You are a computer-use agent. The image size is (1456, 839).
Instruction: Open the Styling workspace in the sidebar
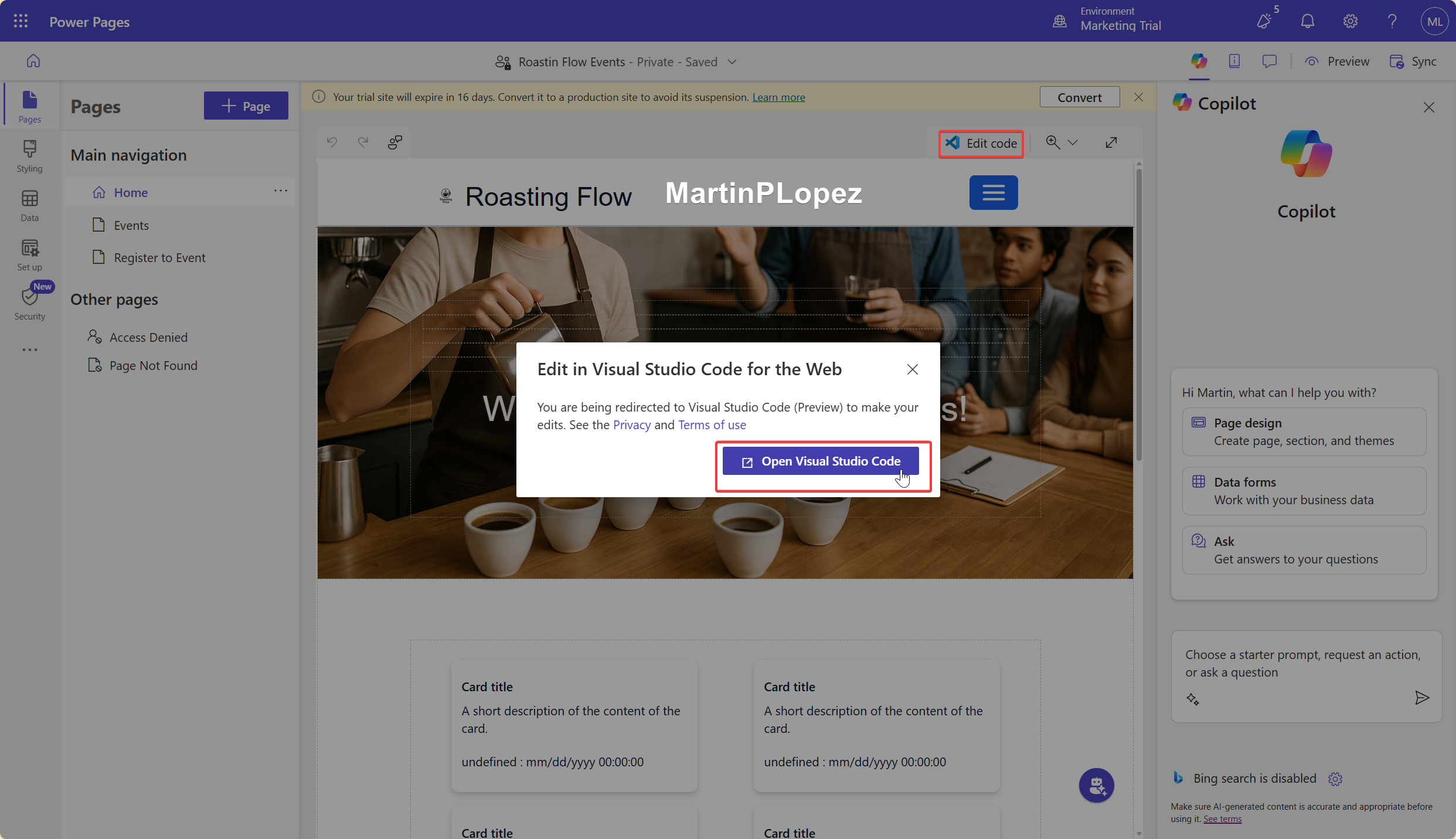point(29,154)
